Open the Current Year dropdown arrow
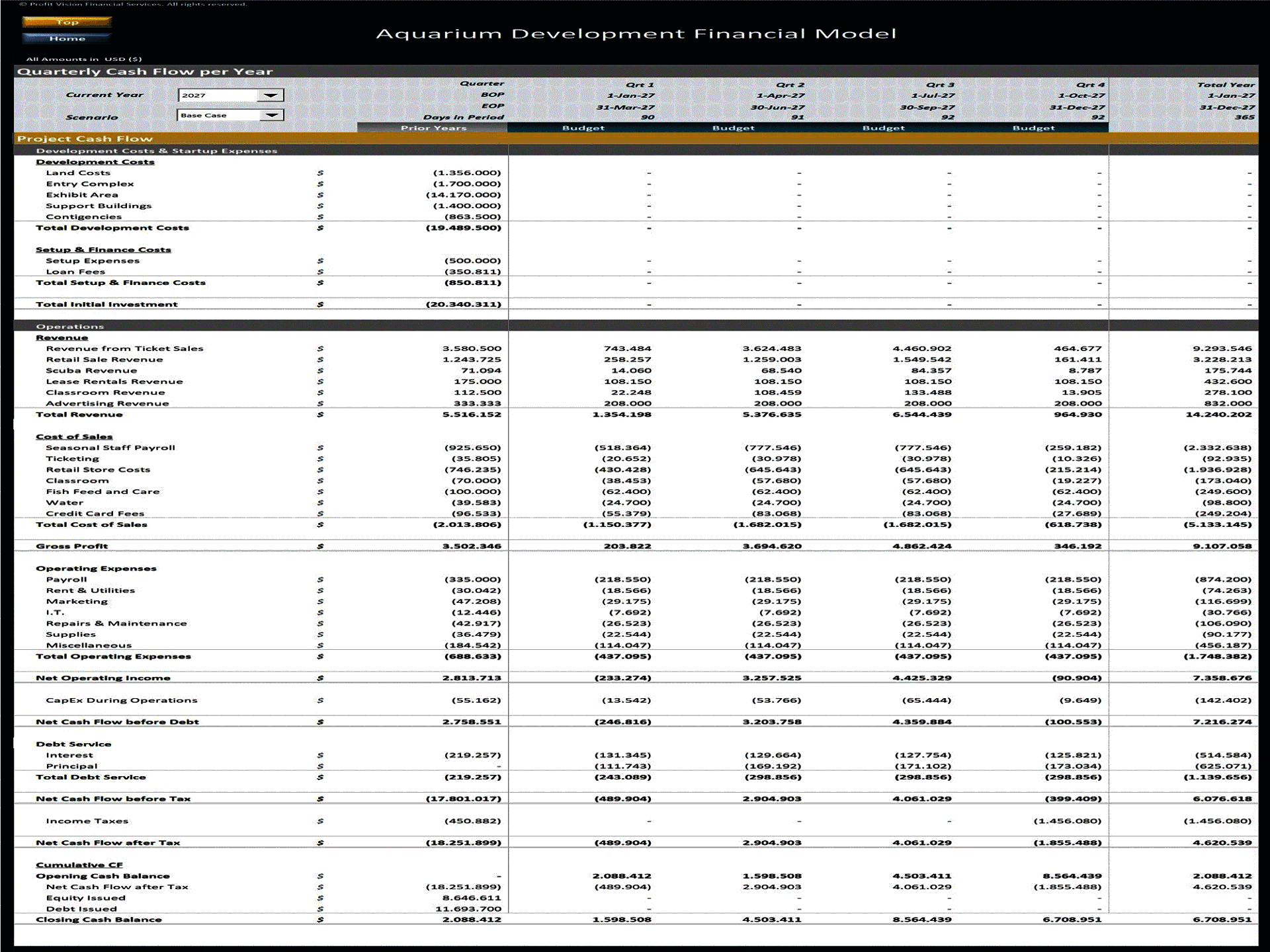Image resolution: width=1270 pixels, height=952 pixels. 271,95
